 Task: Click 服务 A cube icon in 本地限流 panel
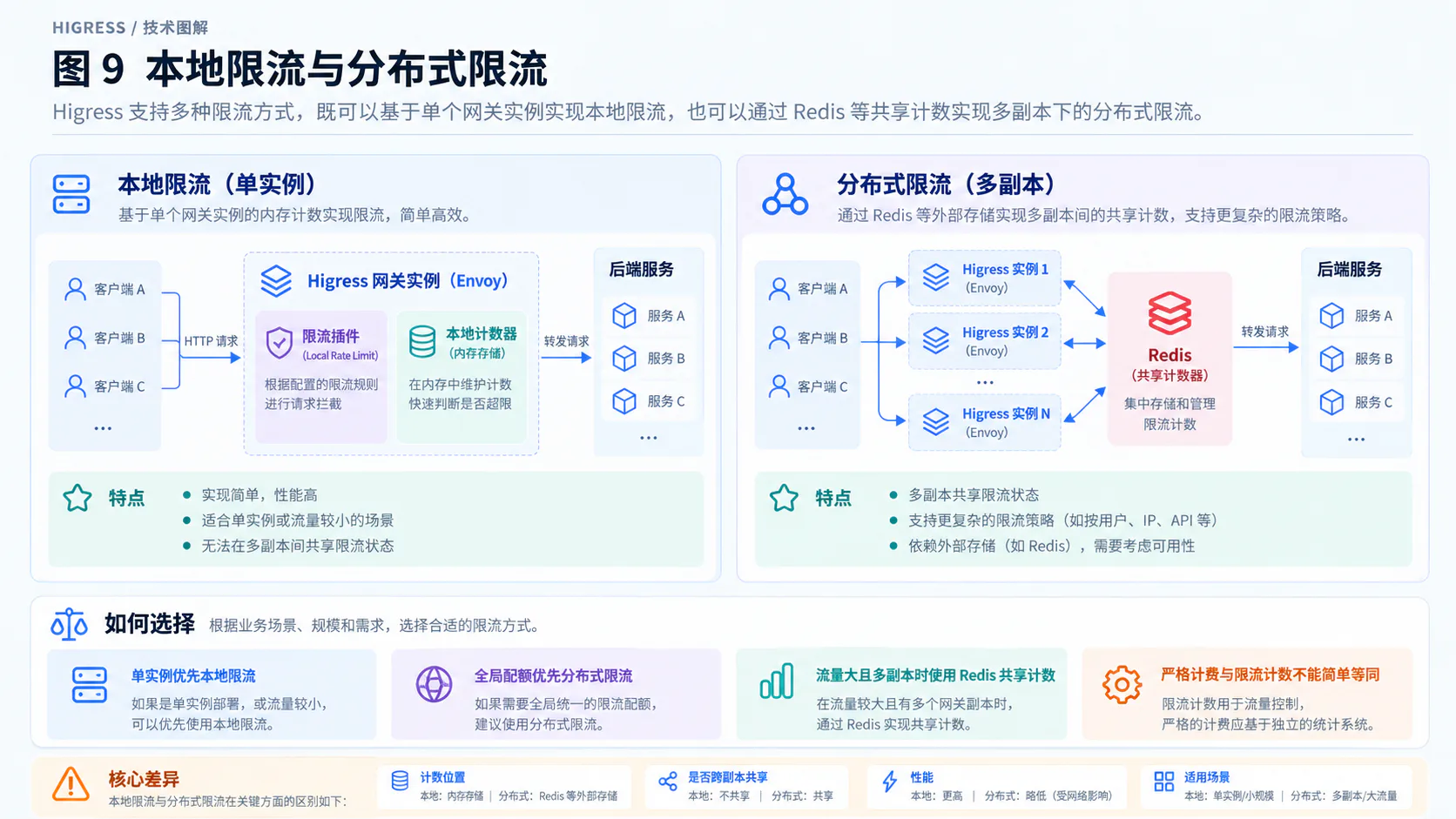[624, 315]
